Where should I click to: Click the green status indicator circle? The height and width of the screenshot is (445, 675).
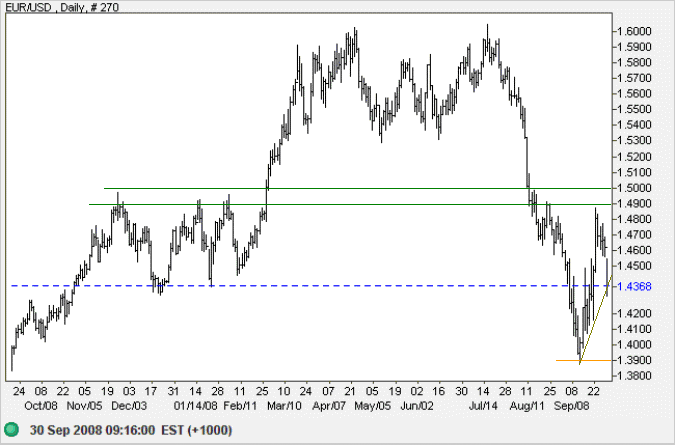pyautogui.click(x=11, y=430)
